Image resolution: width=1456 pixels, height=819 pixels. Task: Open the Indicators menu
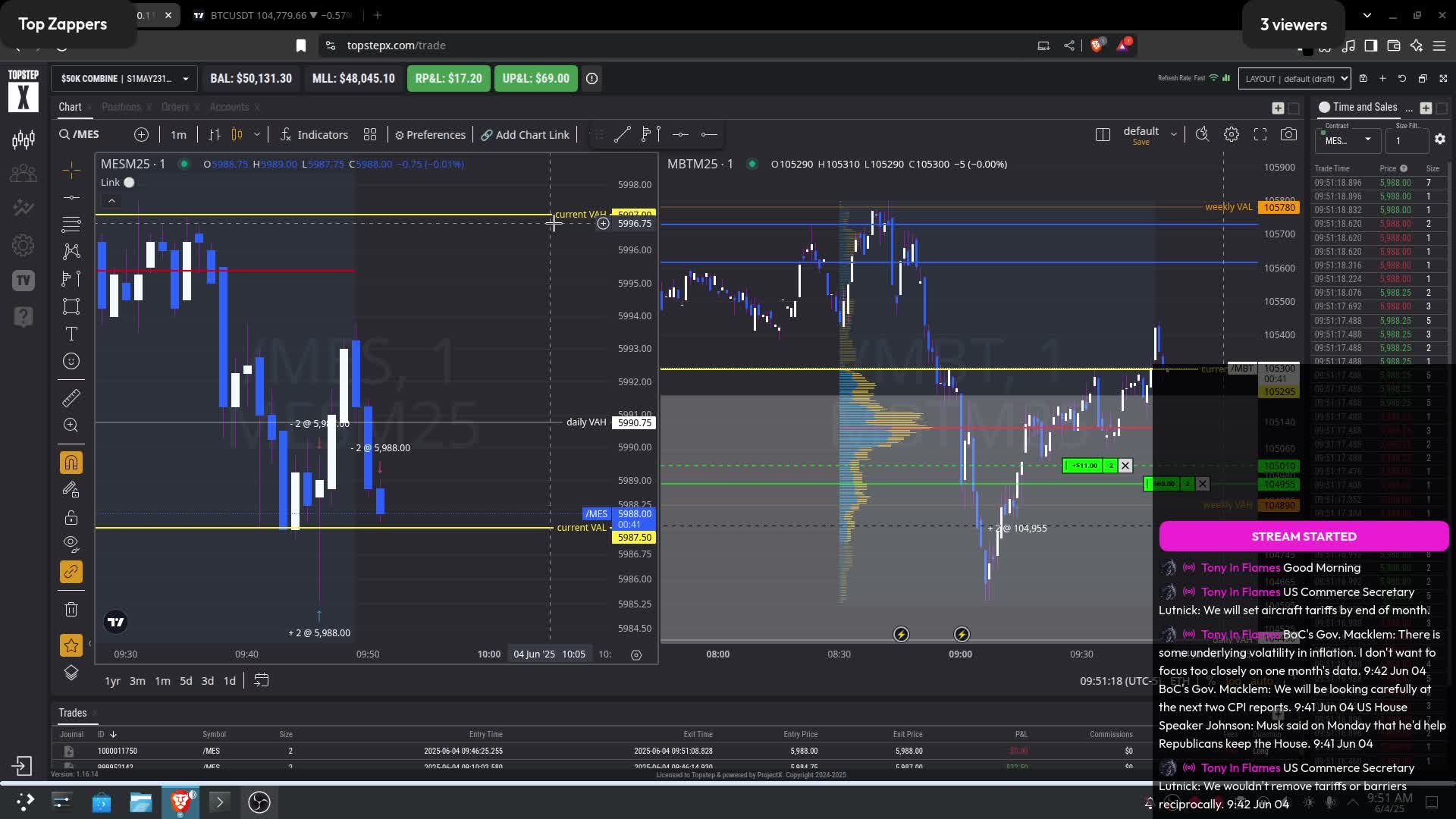314,134
